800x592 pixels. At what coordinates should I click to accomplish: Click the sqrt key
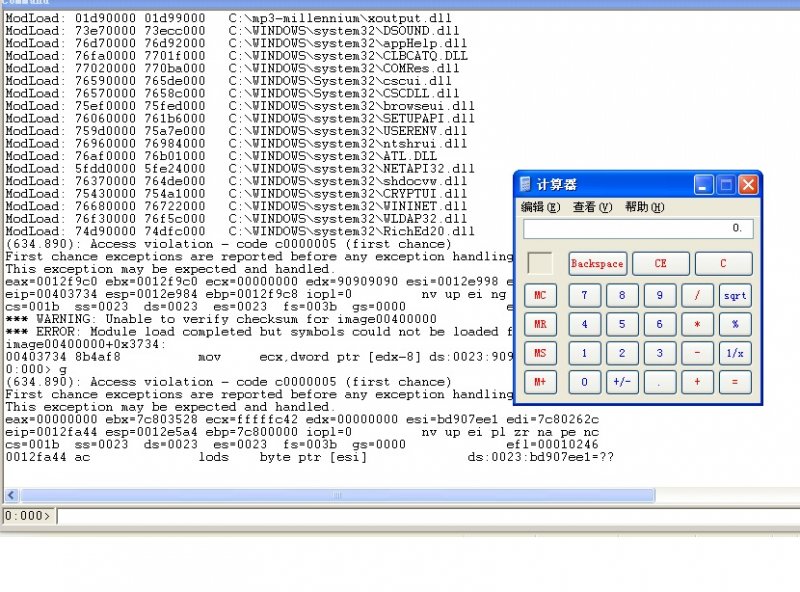[735, 295]
